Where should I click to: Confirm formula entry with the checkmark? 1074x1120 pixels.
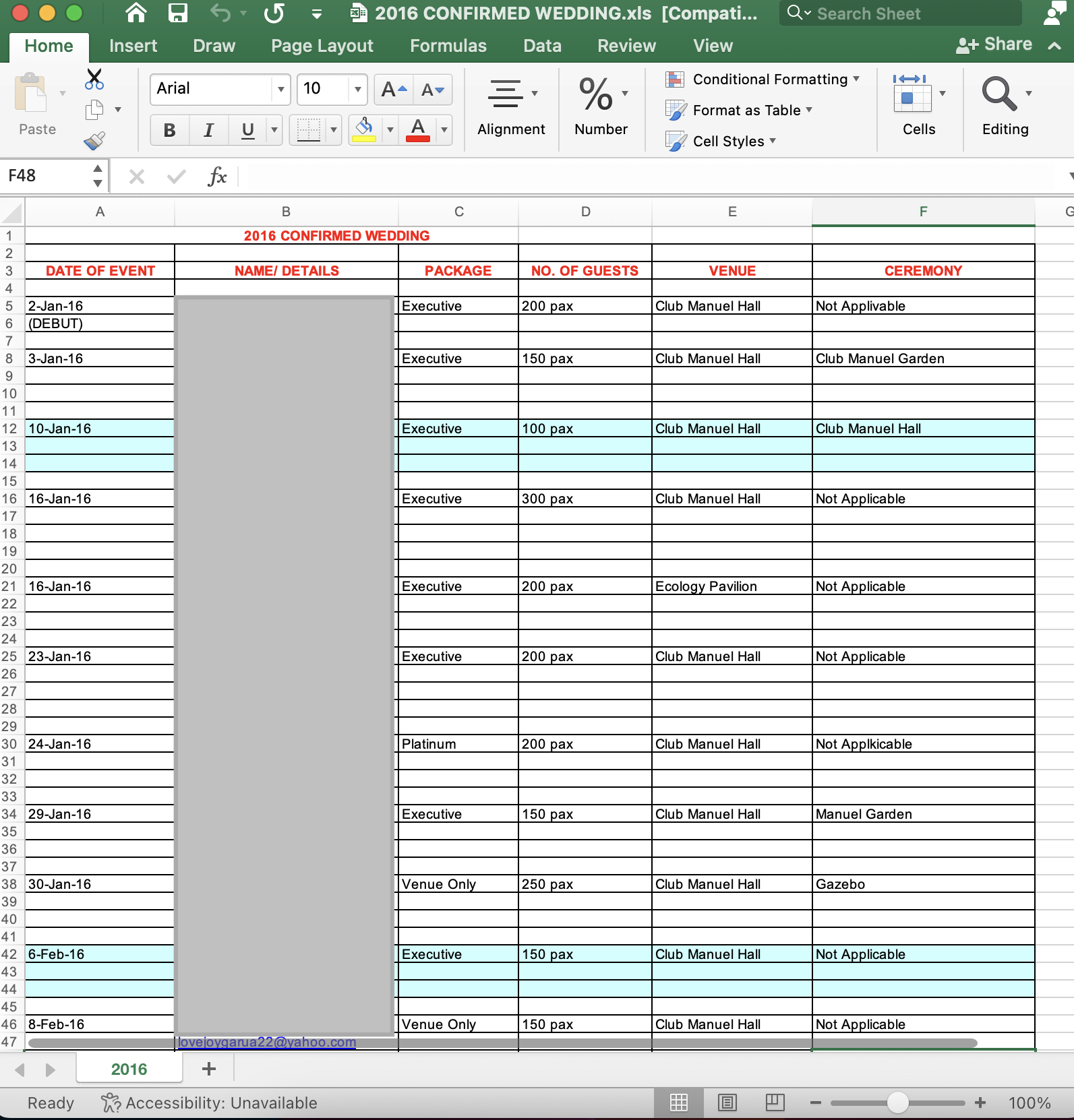[x=177, y=177]
